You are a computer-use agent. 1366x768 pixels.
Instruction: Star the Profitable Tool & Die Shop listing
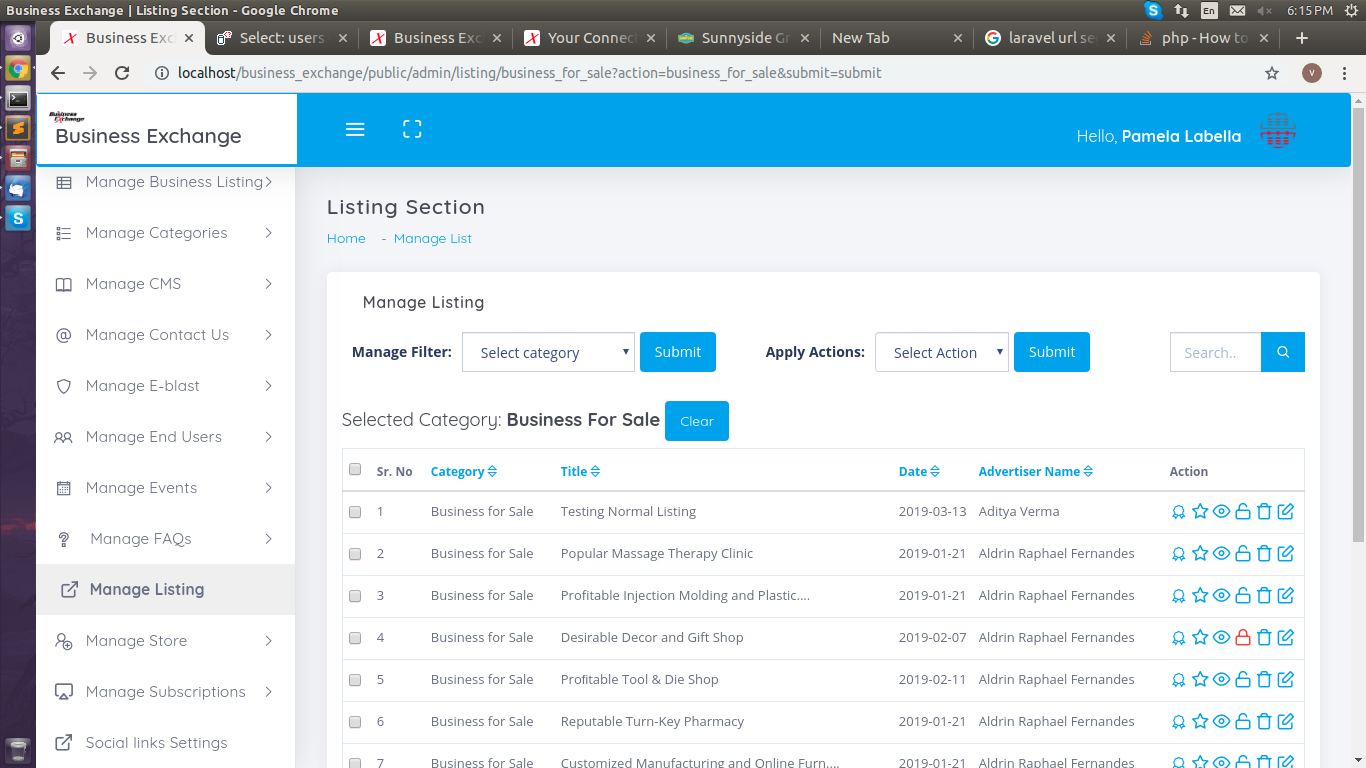[x=1200, y=680]
